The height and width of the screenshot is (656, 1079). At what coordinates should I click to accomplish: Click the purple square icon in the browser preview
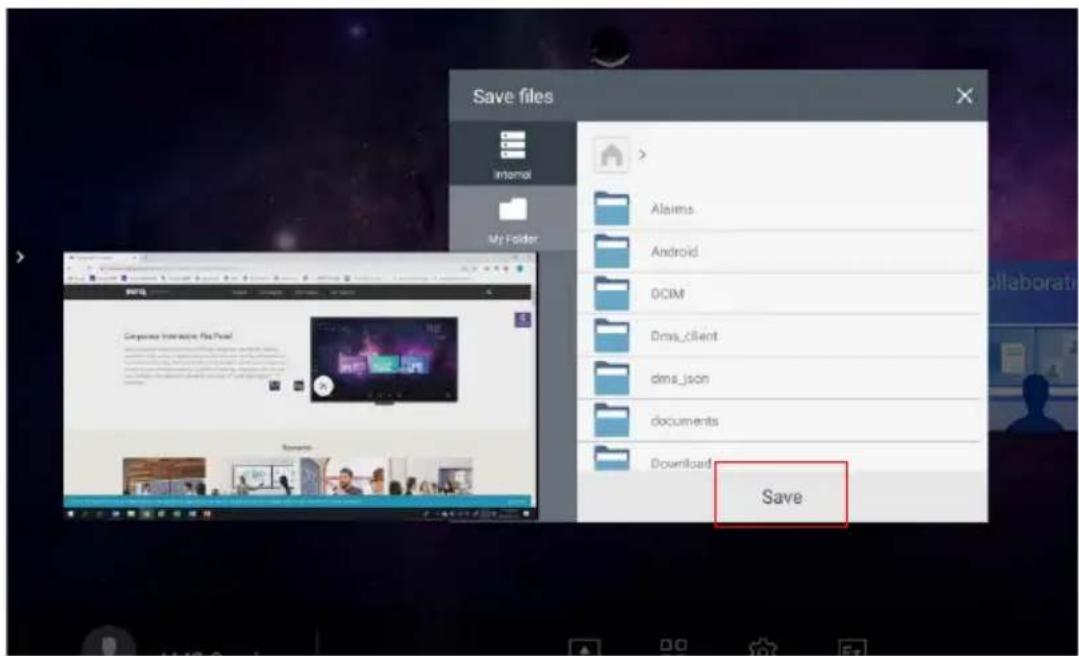[x=523, y=319]
